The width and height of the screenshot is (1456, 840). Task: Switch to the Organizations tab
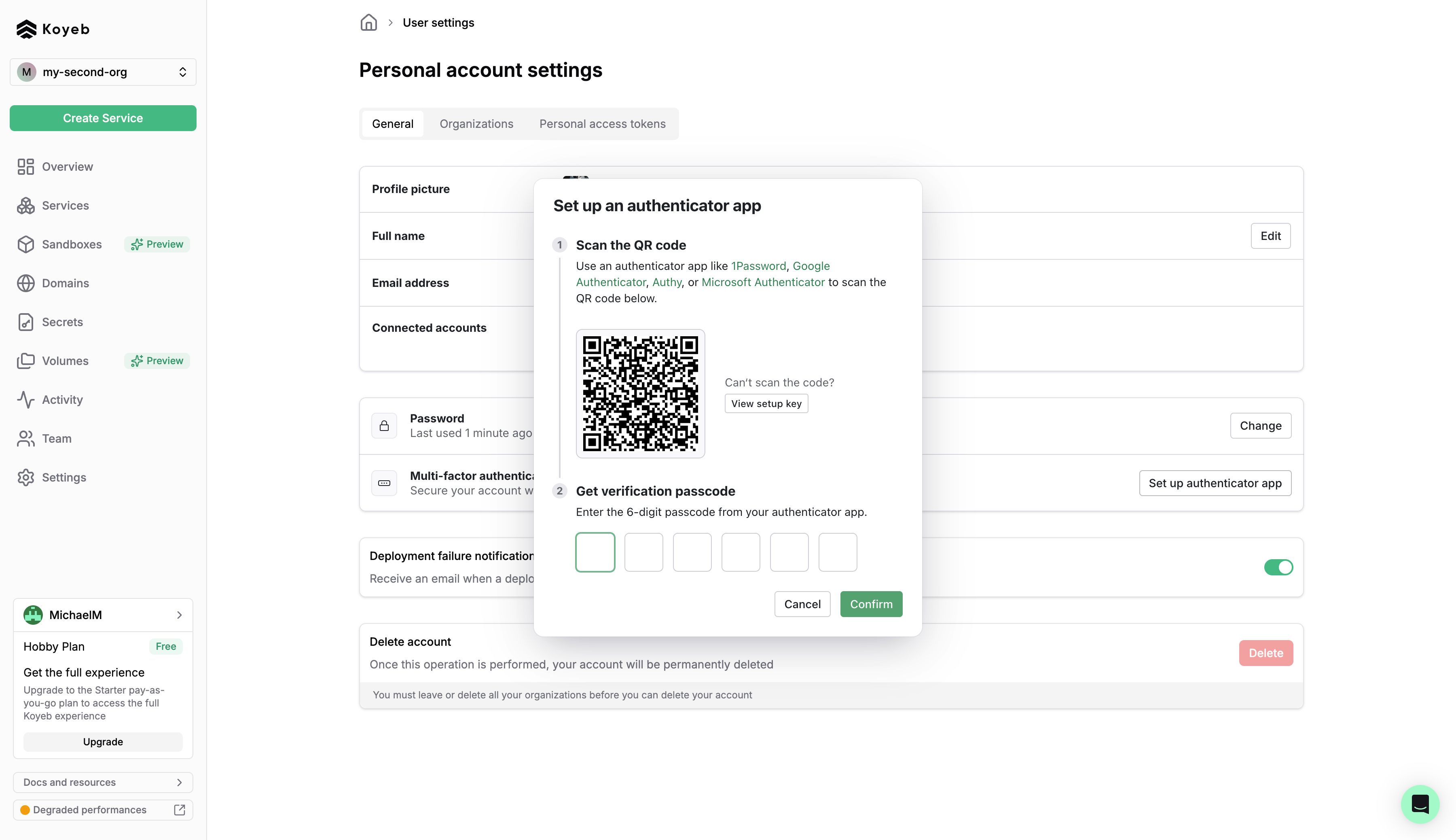pos(476,123)
